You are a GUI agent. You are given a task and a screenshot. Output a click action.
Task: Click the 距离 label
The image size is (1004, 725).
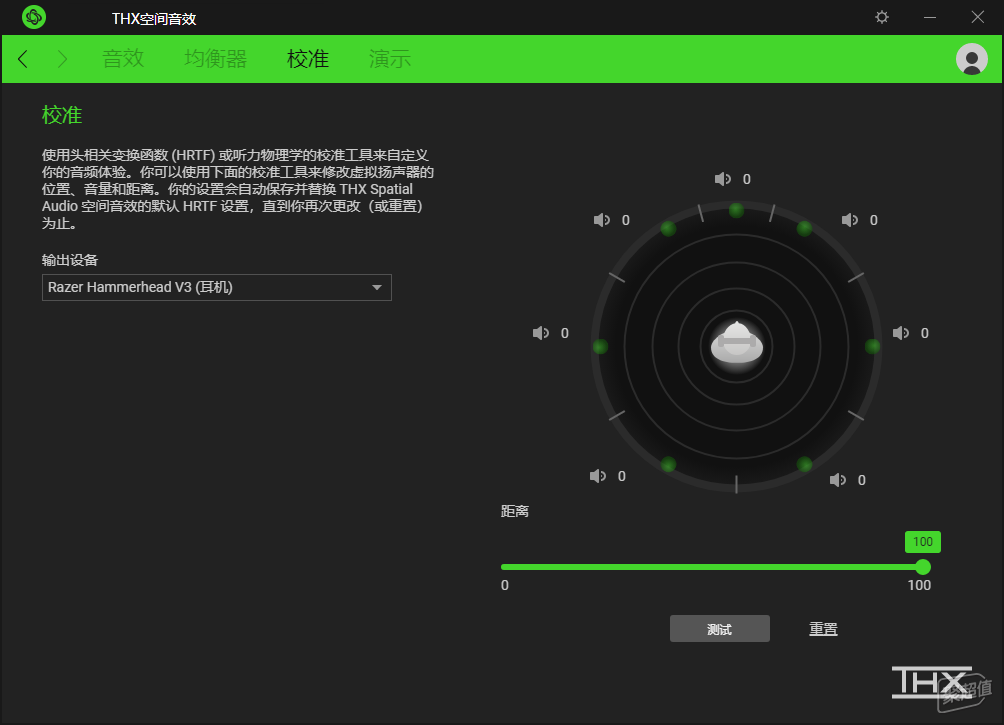pos(515,511)
